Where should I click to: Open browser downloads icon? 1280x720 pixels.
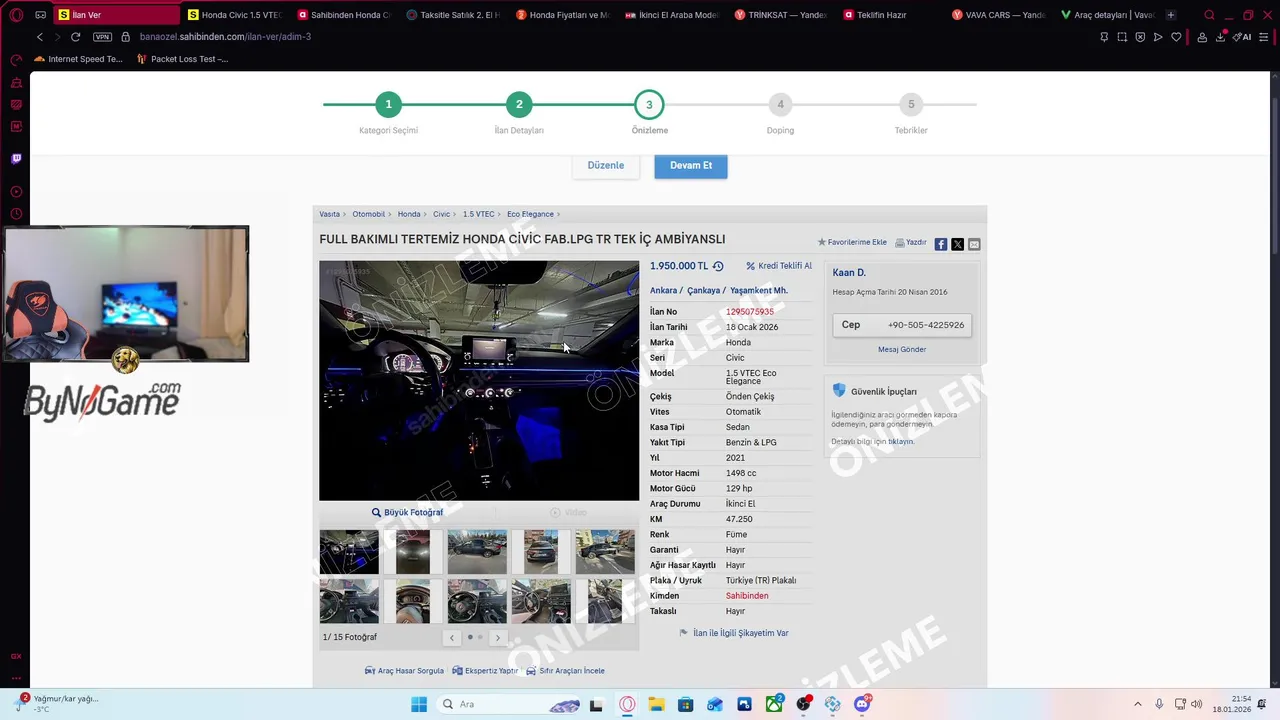coord(1222,37)
